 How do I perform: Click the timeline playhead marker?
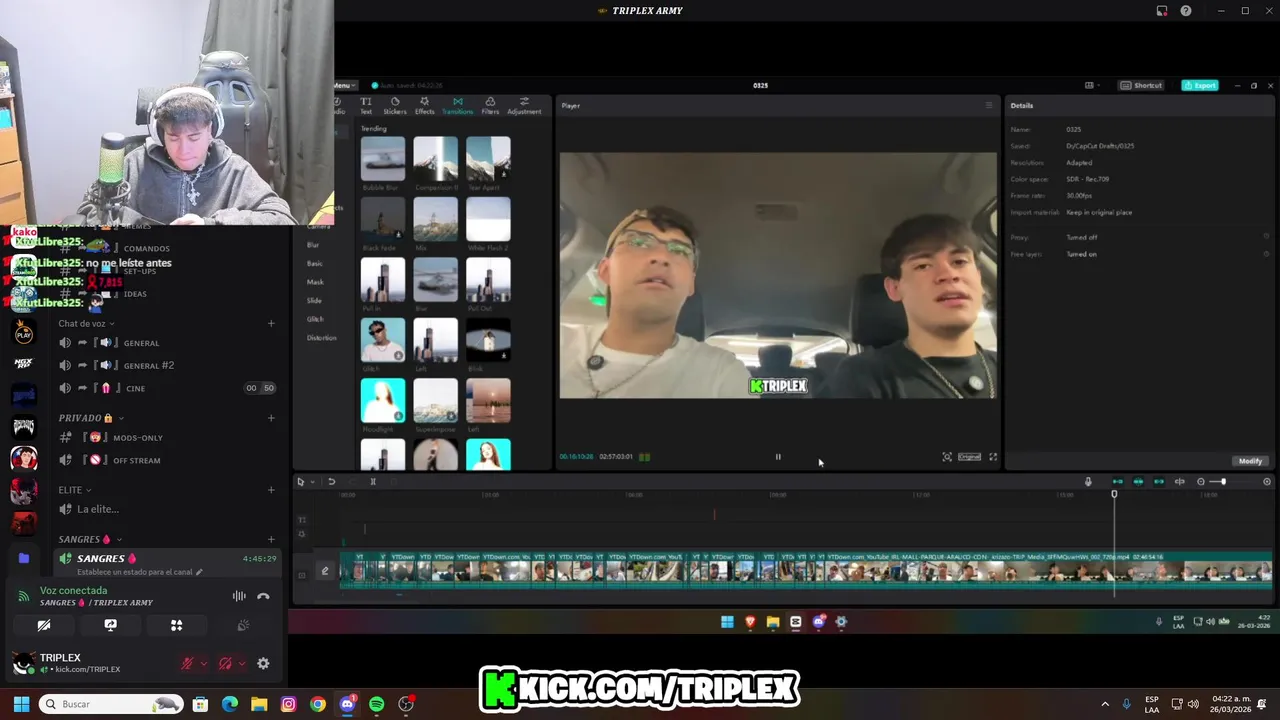click(1114, 494)
